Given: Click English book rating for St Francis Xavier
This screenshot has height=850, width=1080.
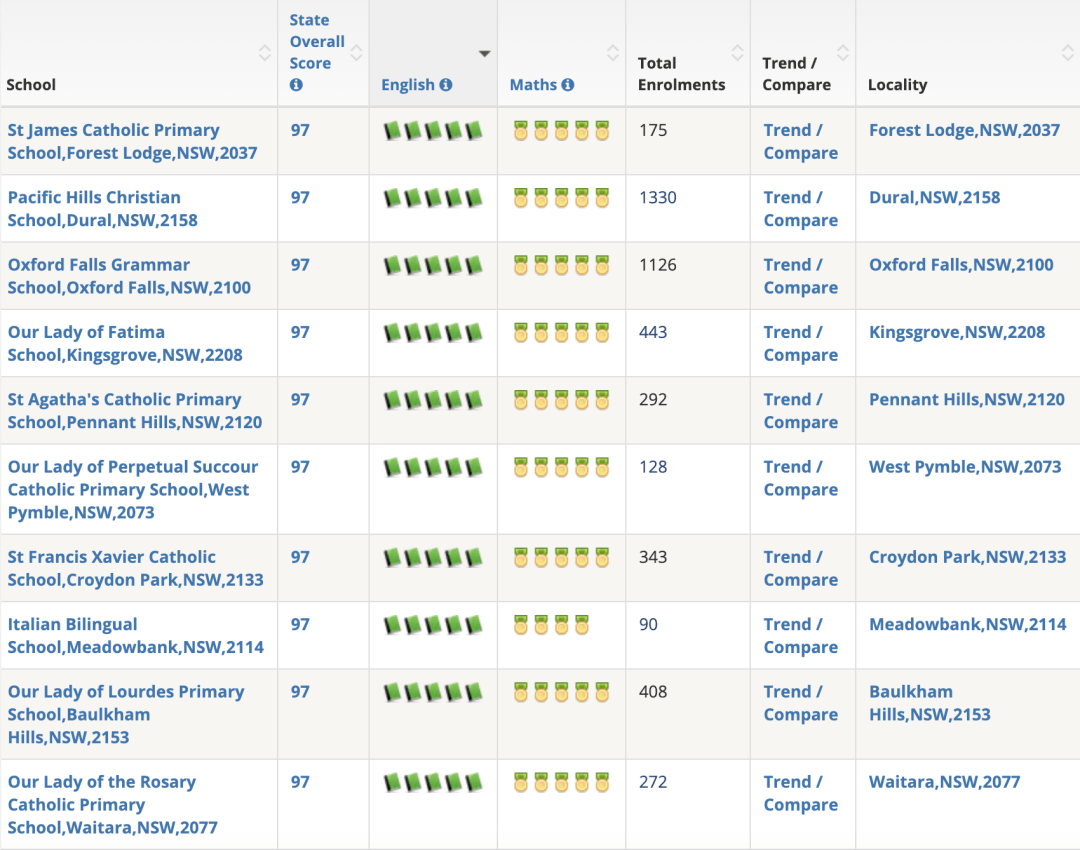Looking at the screenshot, I should (433, 557).
